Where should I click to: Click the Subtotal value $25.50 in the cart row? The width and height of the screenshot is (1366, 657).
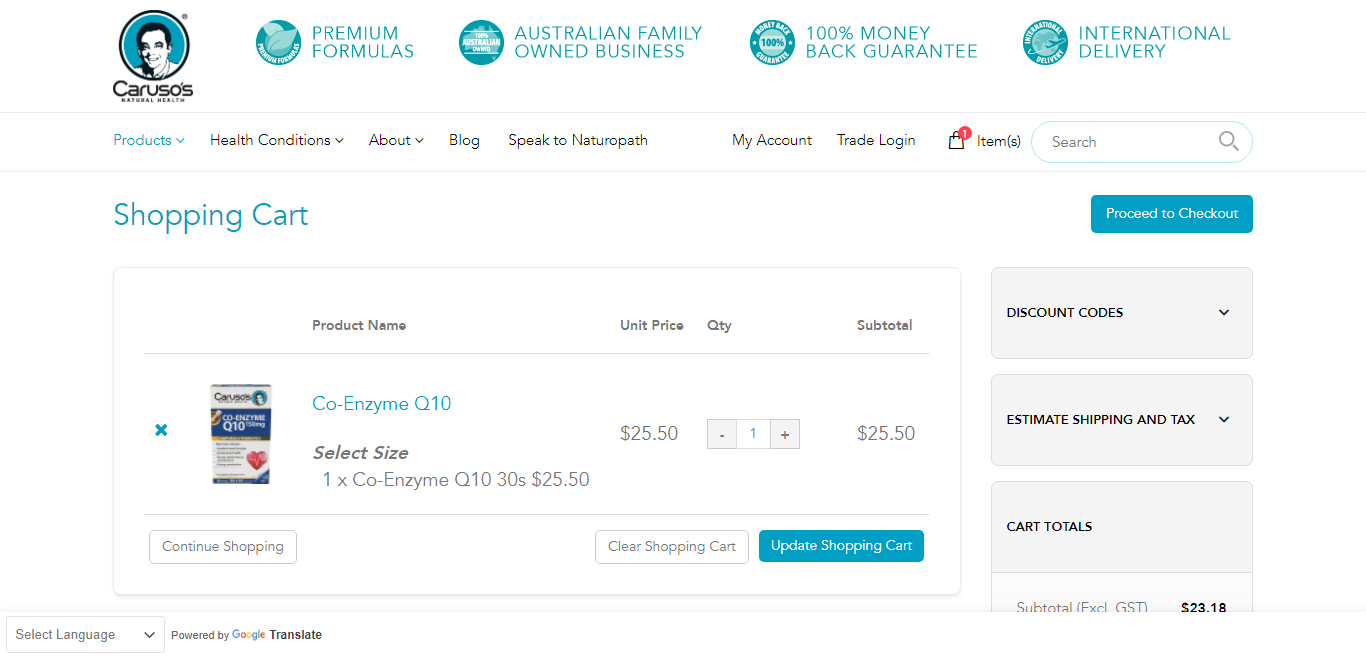pos(886,434)
